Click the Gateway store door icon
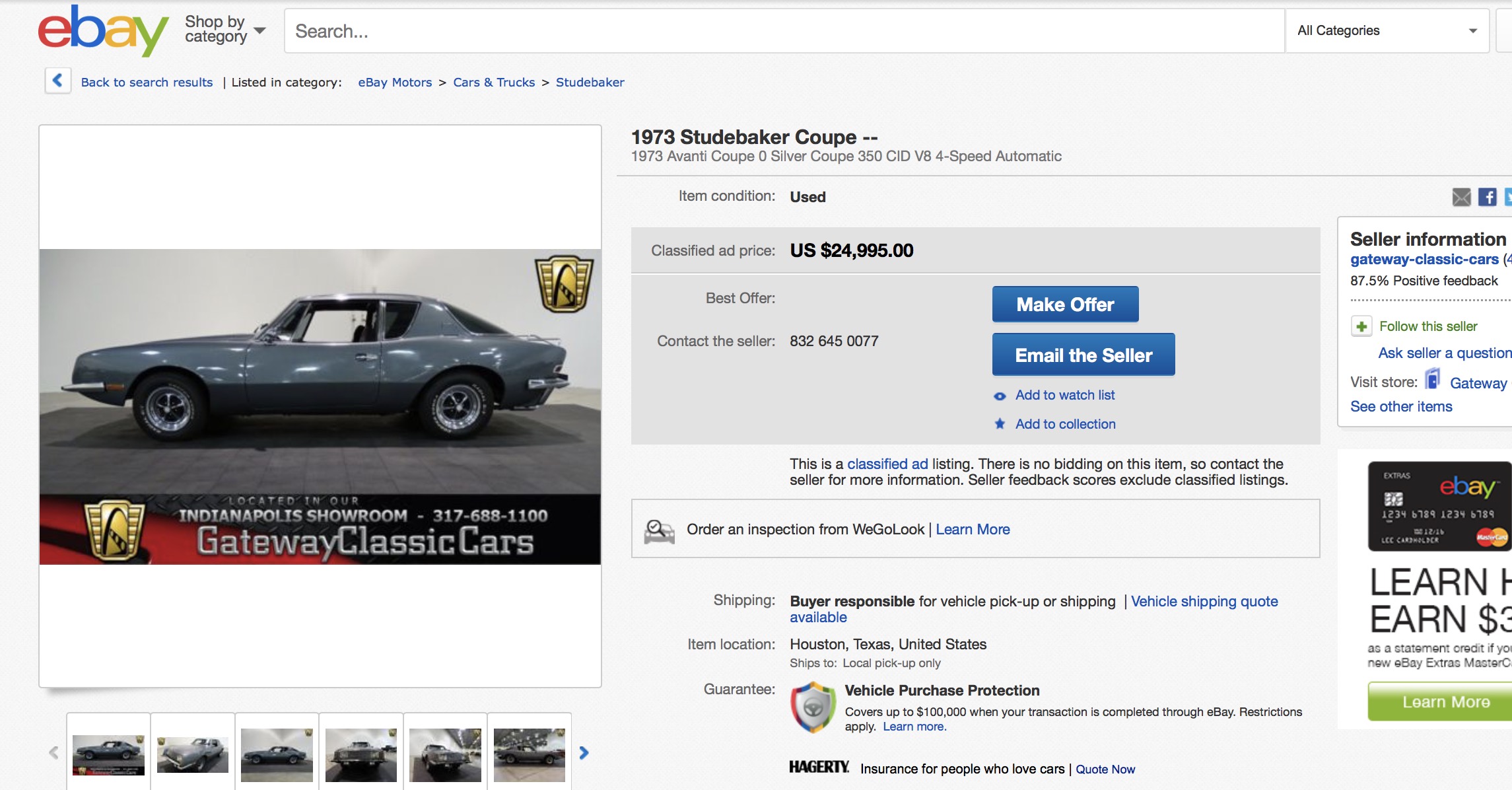The height and width of the screenshot is (790, 1512). tap(1432, 380)
